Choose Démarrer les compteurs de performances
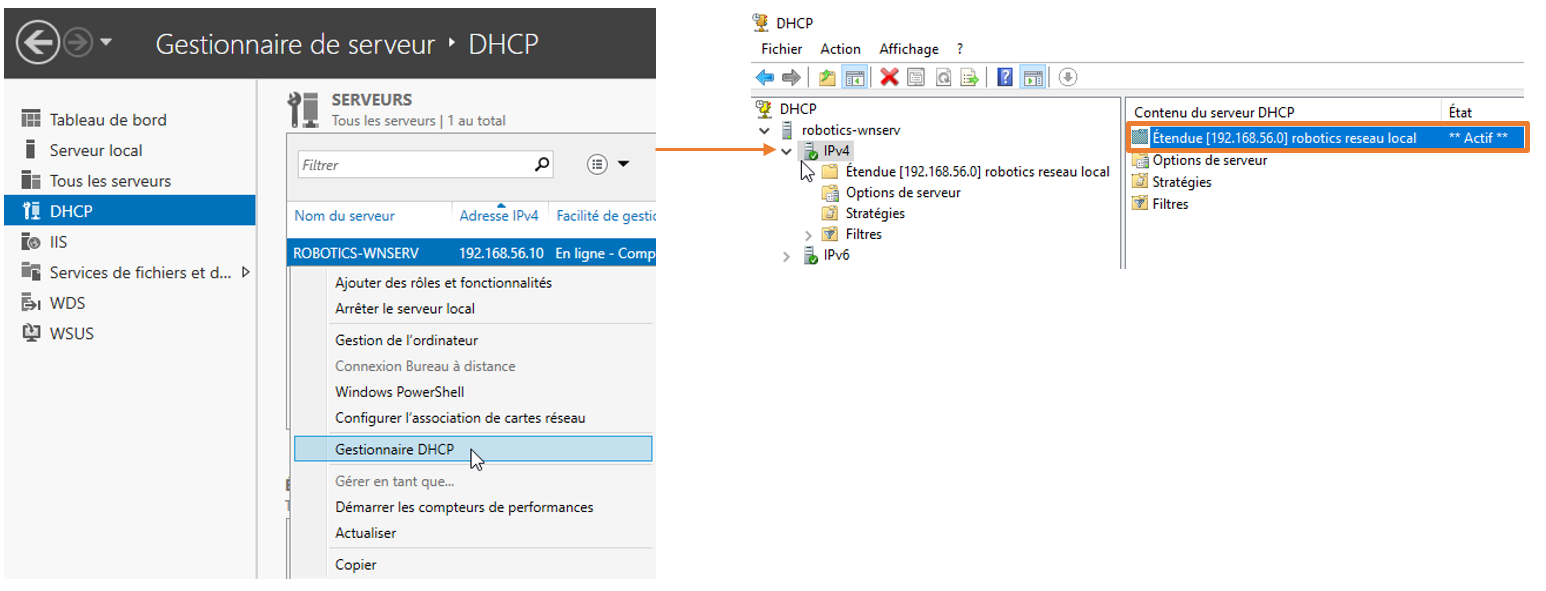Image resolution: width=1546 pixels, height=591 pixels. coord(464,507)
